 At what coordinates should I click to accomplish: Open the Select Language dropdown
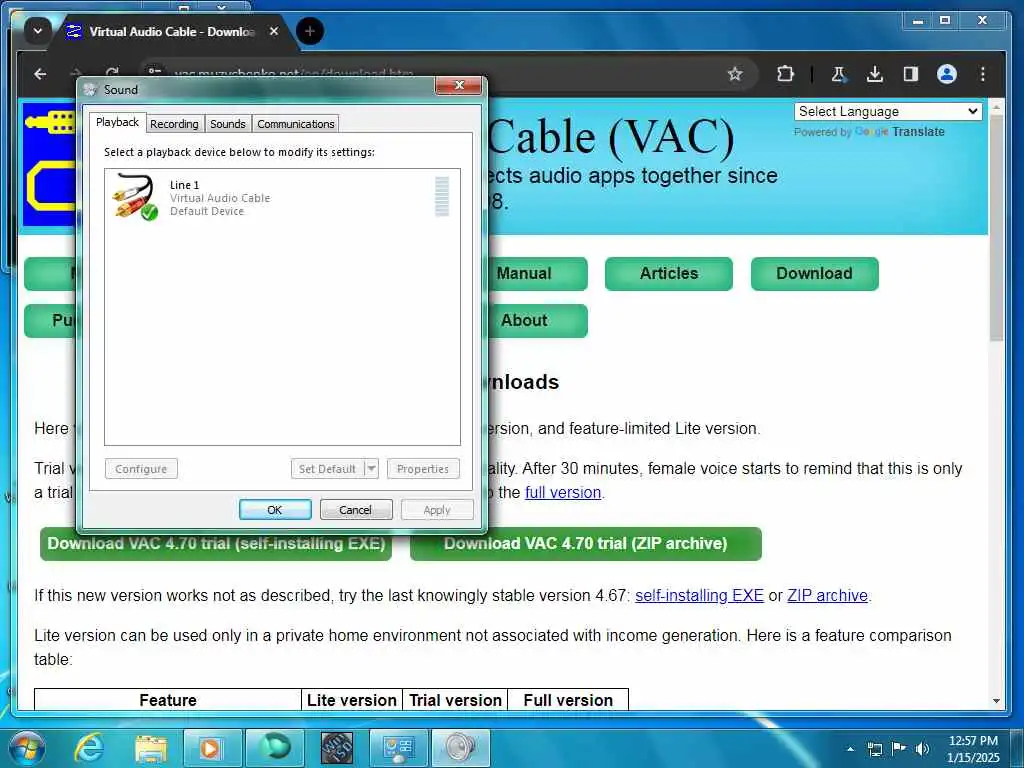point(888,112)
